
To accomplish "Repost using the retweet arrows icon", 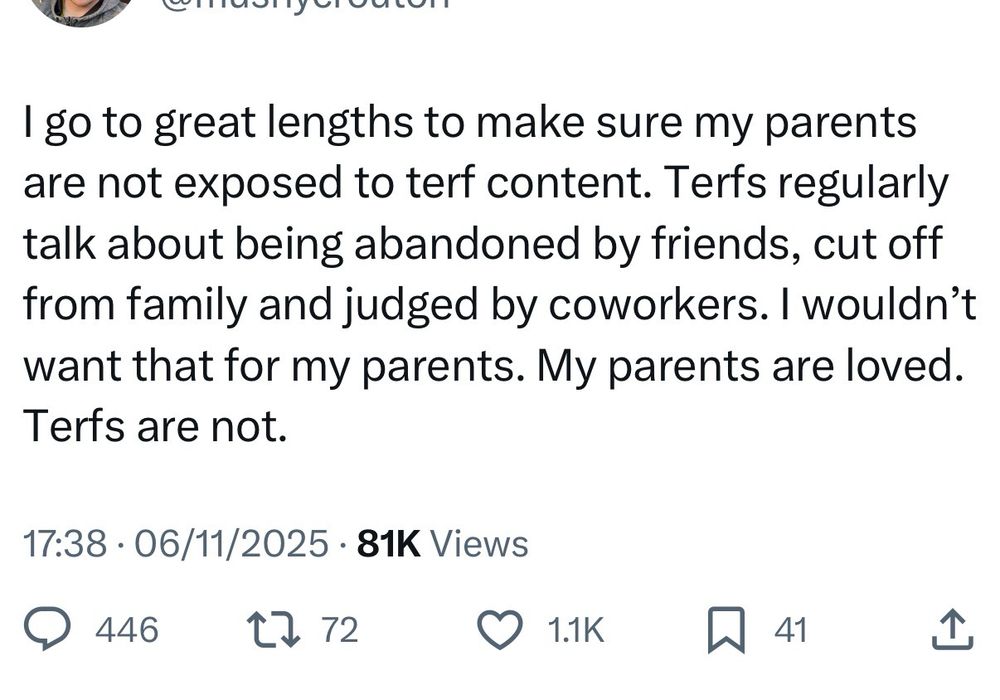I will click(x=274, y=629).
